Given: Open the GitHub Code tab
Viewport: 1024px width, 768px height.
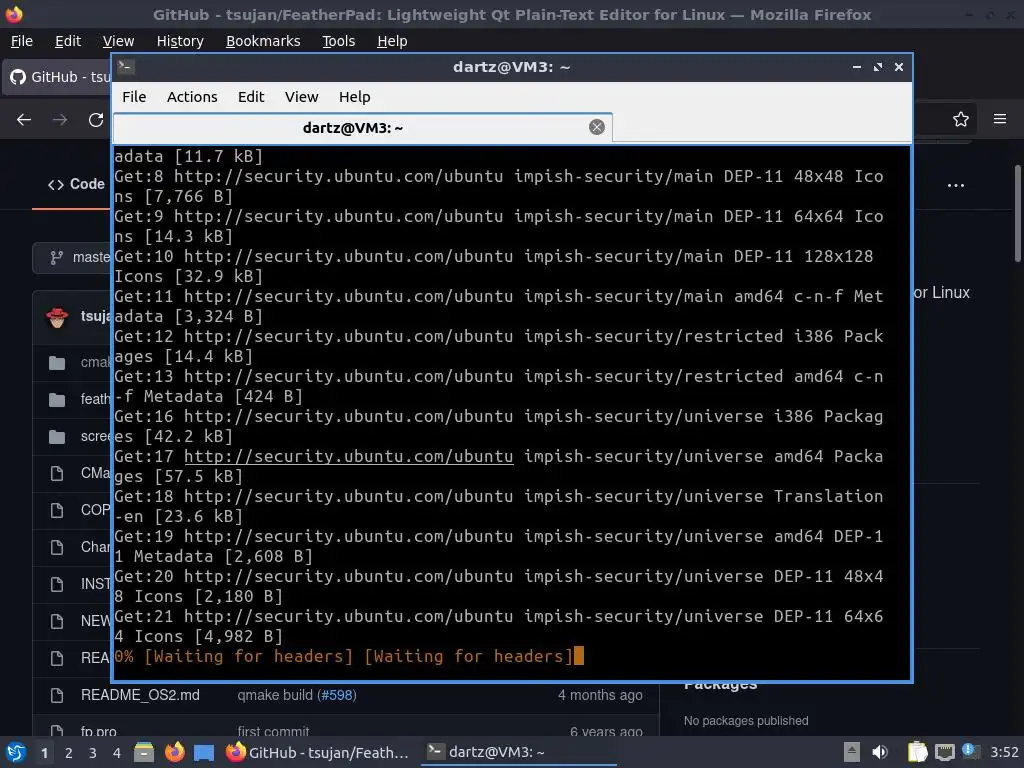Looking at the screenshot, I should tap(76, 184).
